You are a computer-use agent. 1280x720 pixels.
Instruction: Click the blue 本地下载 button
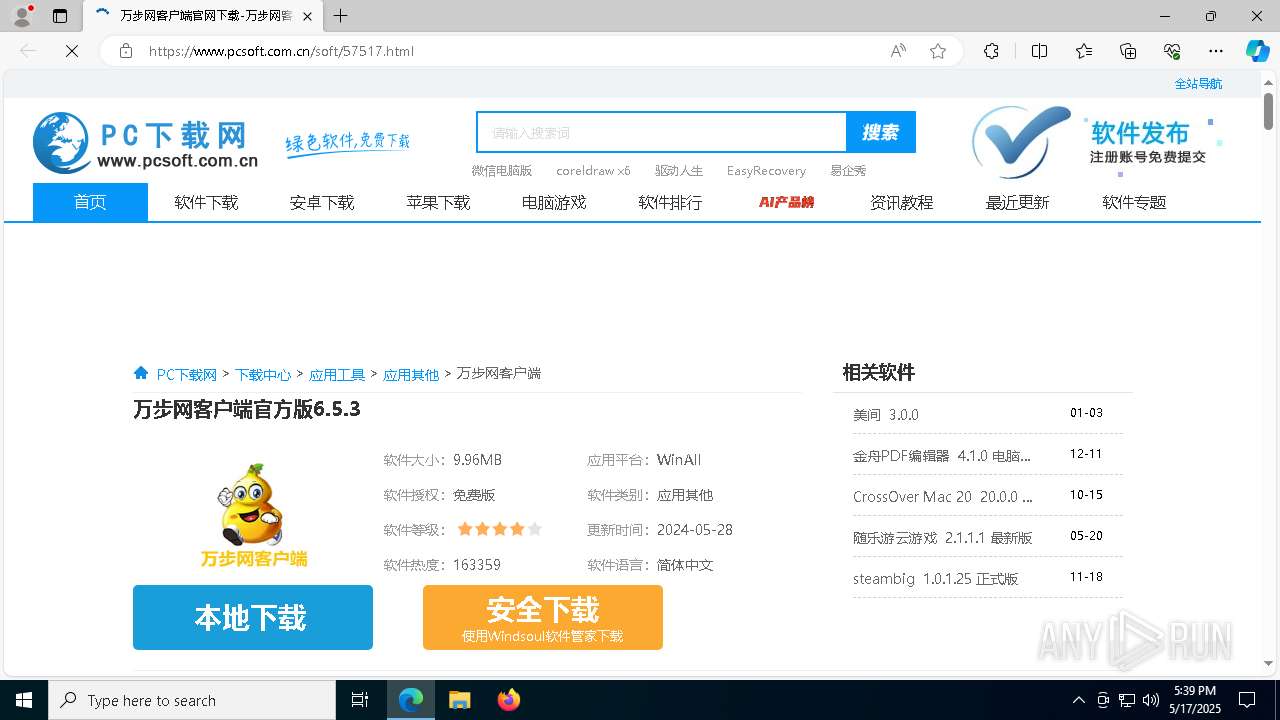253,618
